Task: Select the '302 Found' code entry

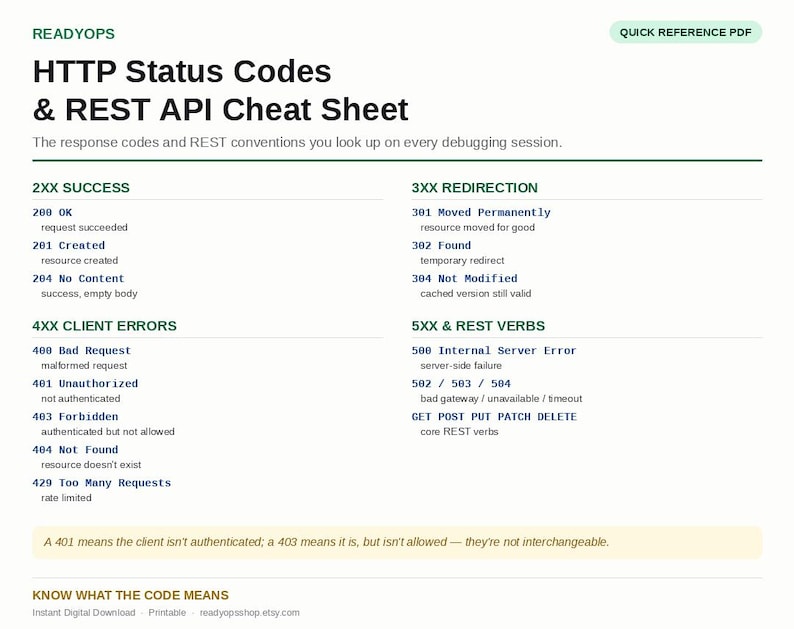Action: 441,245
